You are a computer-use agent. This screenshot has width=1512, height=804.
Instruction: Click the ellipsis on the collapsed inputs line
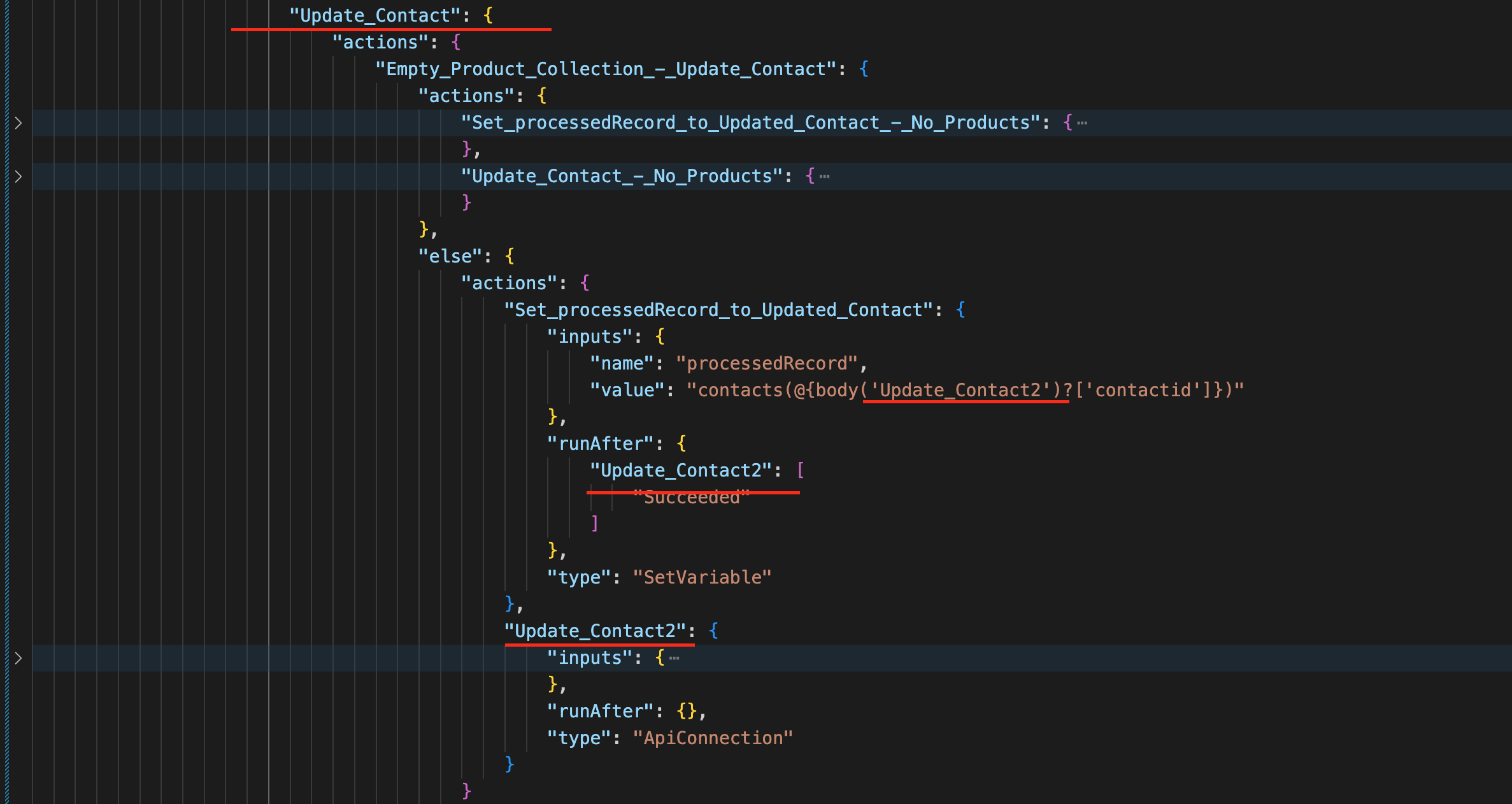click(673, 657)
